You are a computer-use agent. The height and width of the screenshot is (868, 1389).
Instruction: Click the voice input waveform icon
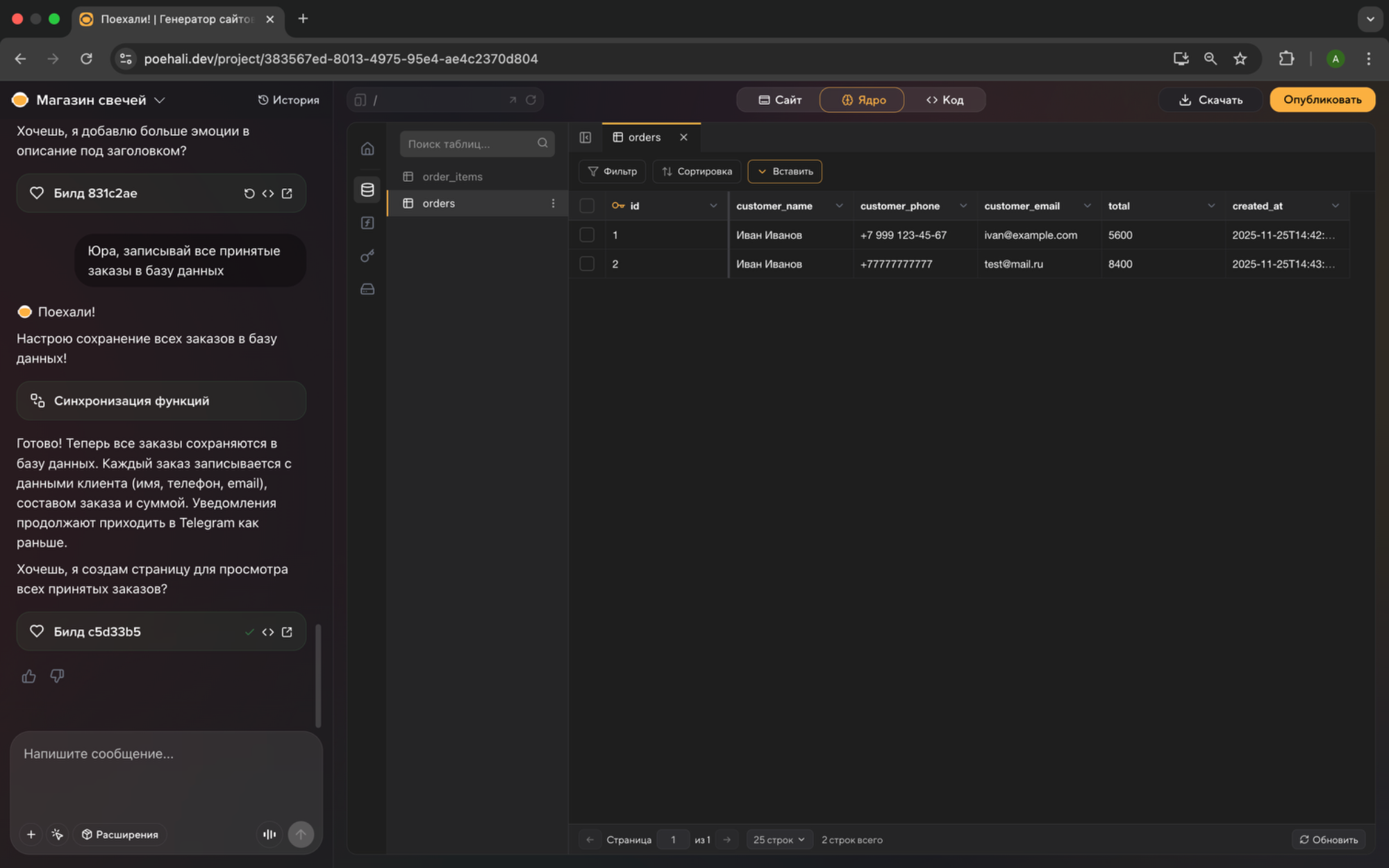[x=269, y=834]
